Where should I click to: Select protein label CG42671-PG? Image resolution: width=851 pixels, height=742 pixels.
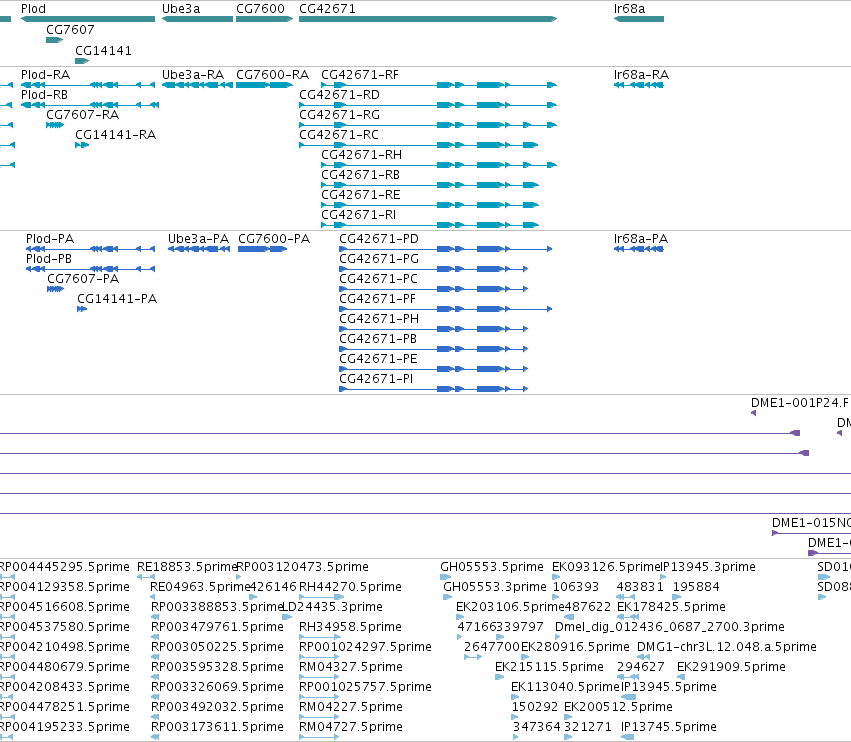point(379,259)
